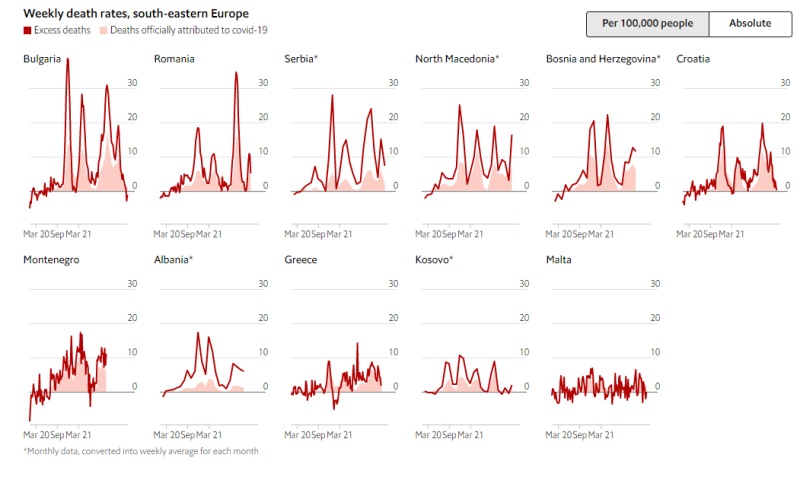
Task: Select the Malta chart
Action: [600, 350]
